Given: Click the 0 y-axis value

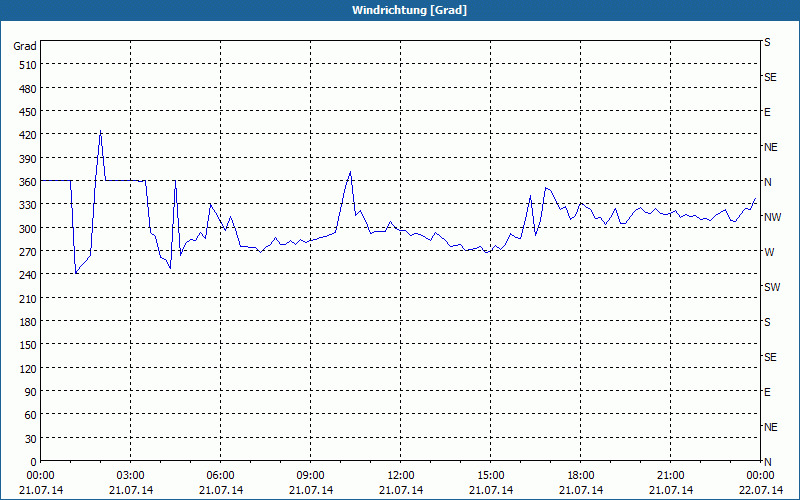Looking at the screenshot, I should (34, 462).
